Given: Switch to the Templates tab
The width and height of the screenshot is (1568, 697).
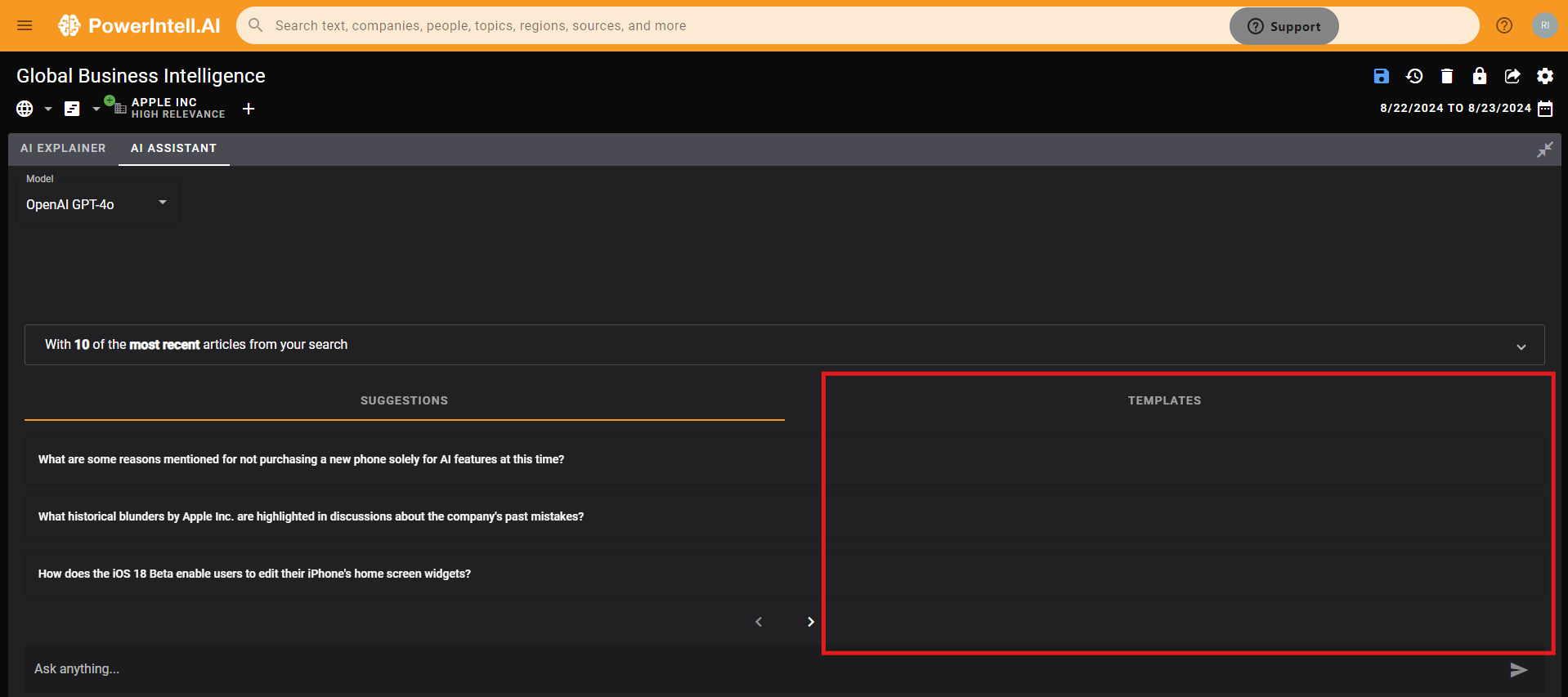Looking at the screenshot, I should tap(1164, 400).
